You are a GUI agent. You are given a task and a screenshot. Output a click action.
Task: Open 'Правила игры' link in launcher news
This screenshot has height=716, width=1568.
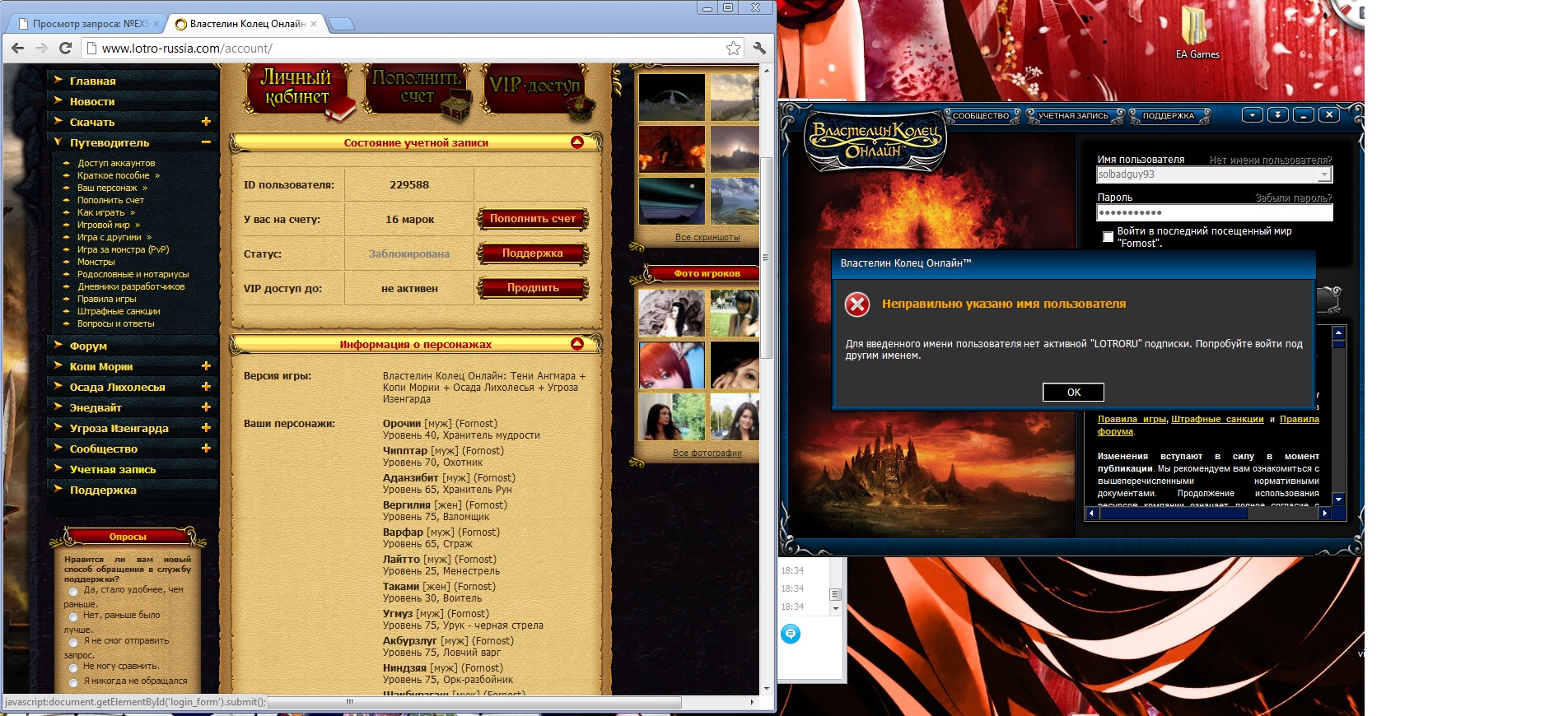point(1132,419)
